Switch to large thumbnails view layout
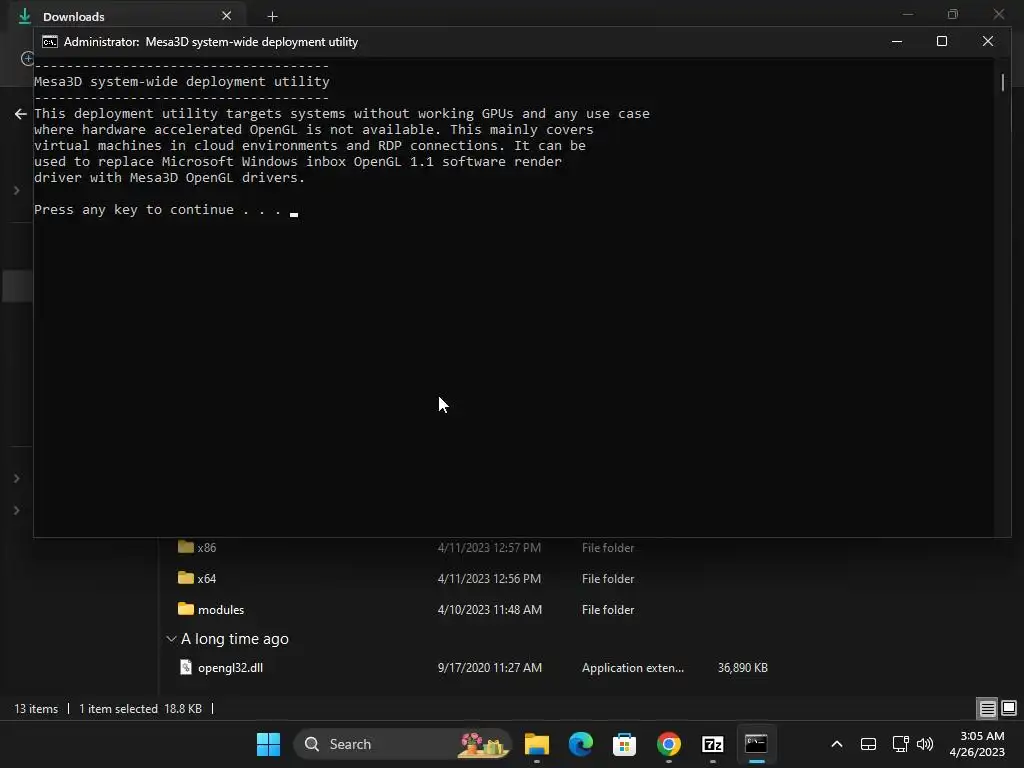1024x768 pixels. [x=1009, y=708]
